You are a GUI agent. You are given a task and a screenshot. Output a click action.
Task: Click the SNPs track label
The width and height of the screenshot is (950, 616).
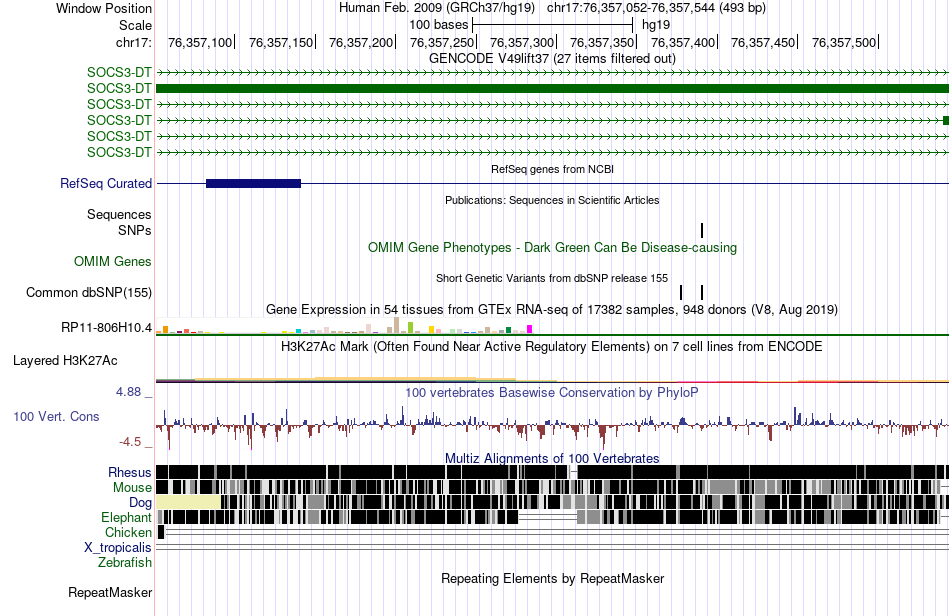pos(135,230)
